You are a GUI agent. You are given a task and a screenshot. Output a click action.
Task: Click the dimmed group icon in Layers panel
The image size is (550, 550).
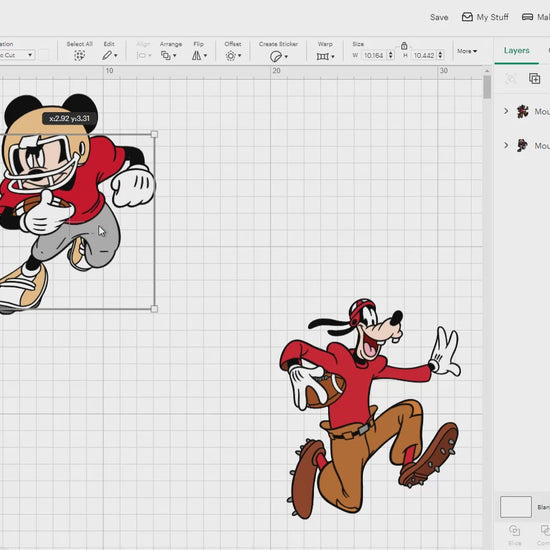click(x=511, y=79)
